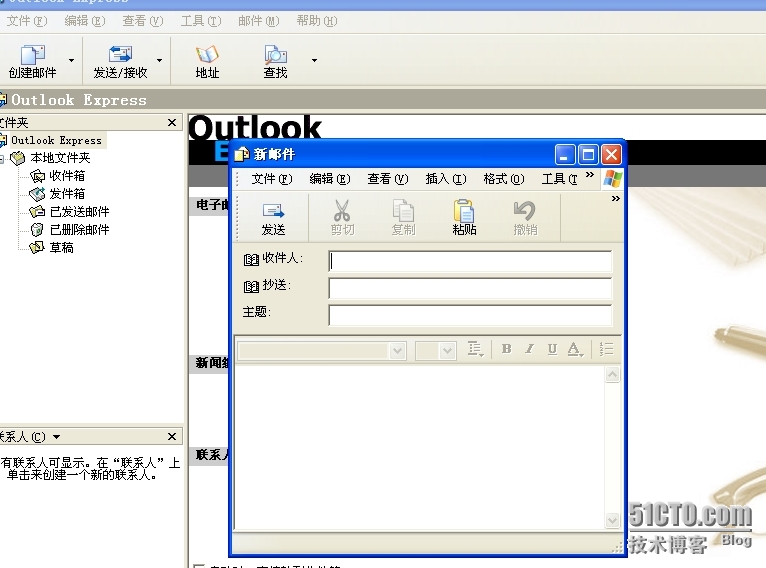Open Insert (插入) menu in New Message
Screen dimensions: 766x568
coord(446,179)
